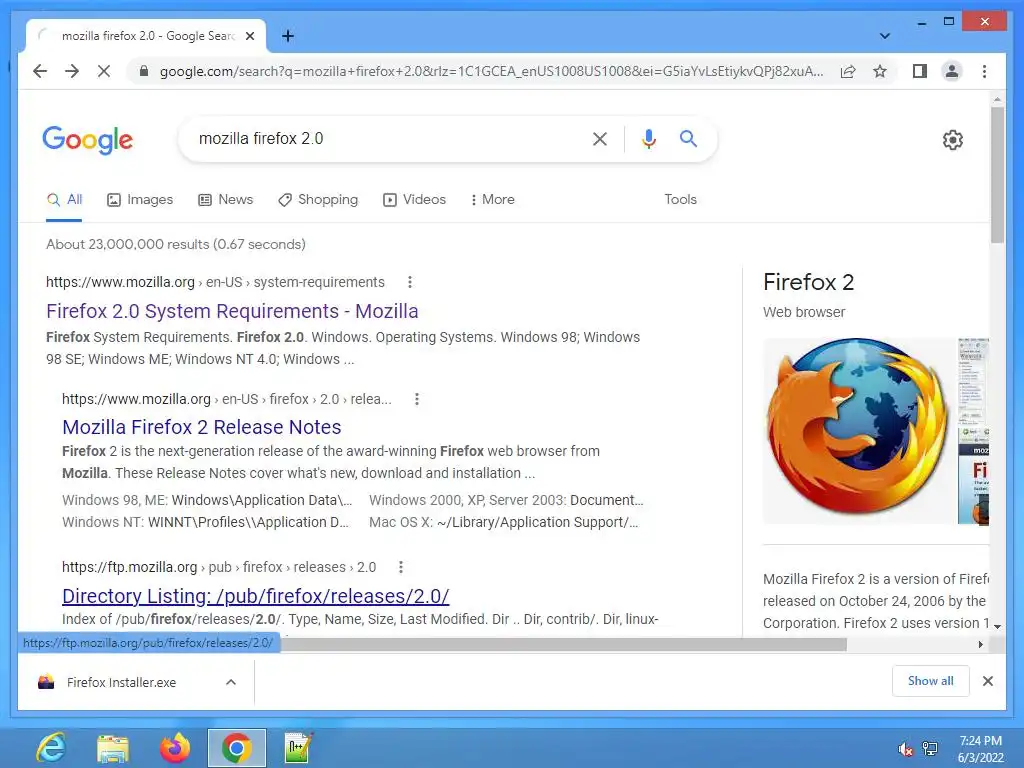Screen dimensions: 1024x768
Task: Open the Windows 98, ME profile path sitelink
Action: point(207,500)
